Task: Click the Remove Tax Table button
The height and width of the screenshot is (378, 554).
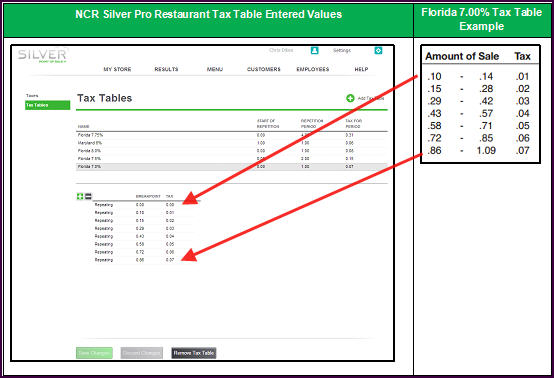Action: click(x=194, y=353)
